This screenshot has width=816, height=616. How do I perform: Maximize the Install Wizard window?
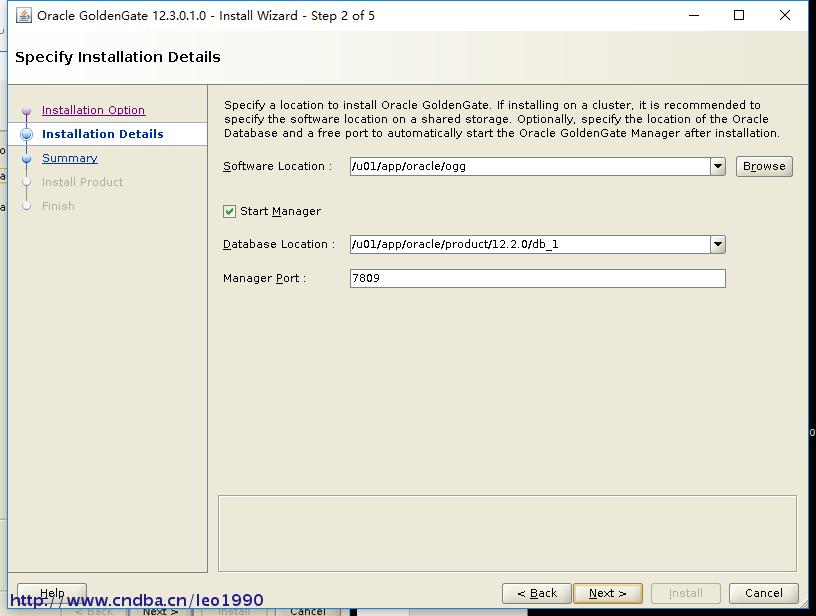point(739,16)
